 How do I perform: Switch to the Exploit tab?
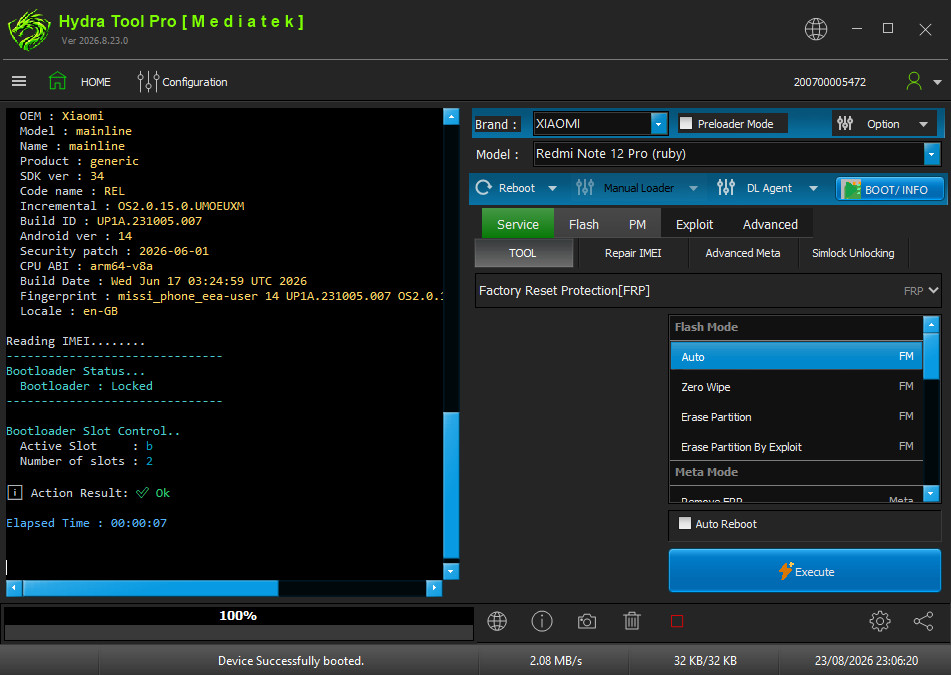click(x=694, y=224)
